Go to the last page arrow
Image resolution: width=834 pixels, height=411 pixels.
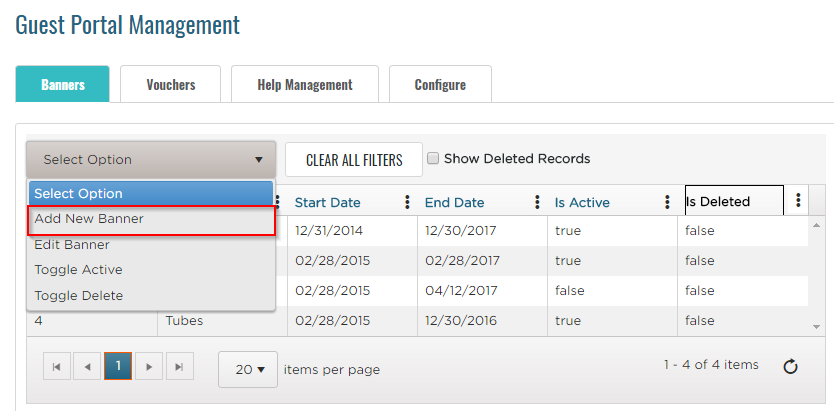coord(179,367)
